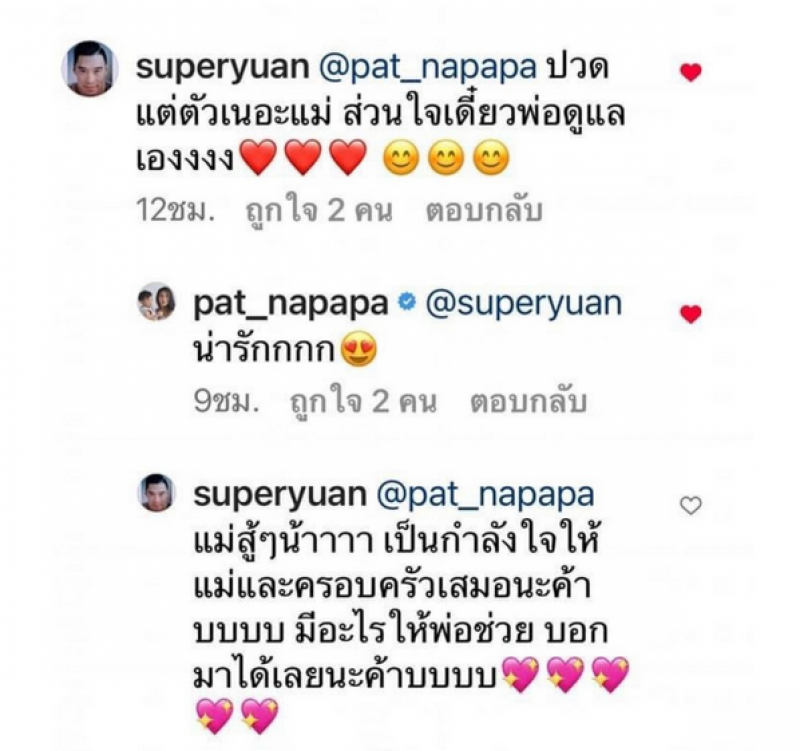The image size is (800, 751).
Task: Open pat_napapa's small avatar picture
Action: click(x=157, y=302)
